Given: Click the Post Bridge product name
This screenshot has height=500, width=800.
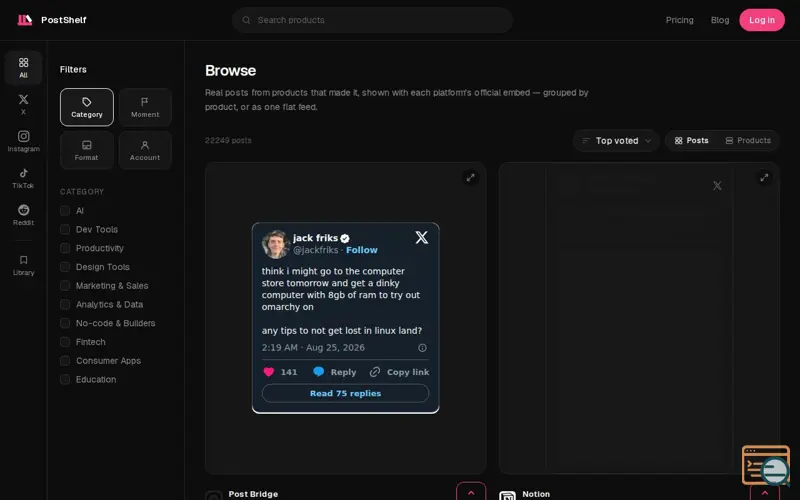Looking at the screenshot, I should tap(253, 494).
